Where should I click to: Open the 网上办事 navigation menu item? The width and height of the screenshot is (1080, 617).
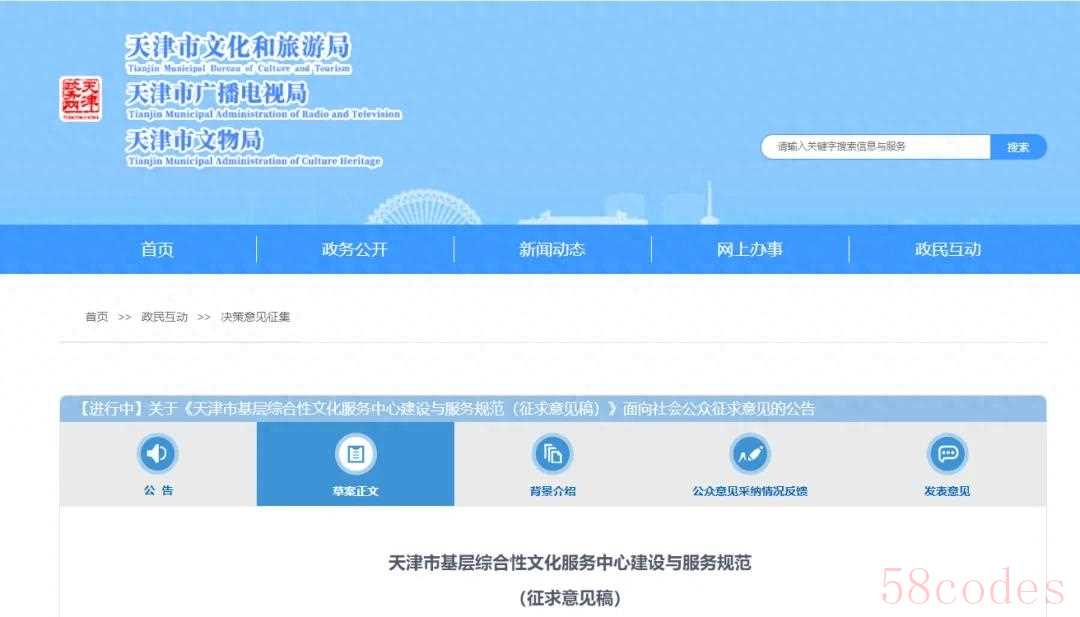point(750,249)
